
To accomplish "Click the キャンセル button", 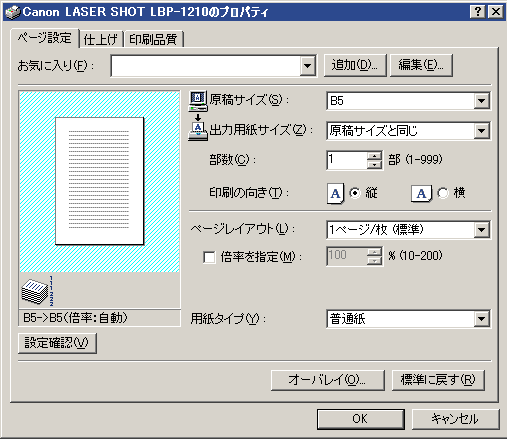I will [x=456, y=419].
